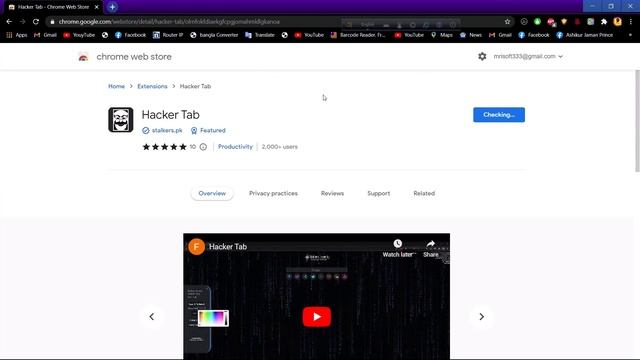
Task: Open the Related tab
Action: (424, 193)
